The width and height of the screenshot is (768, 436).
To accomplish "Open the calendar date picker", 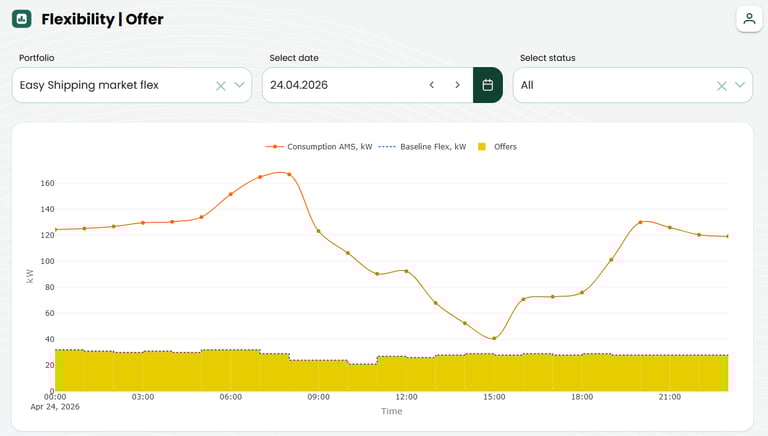I will [487, 85].
